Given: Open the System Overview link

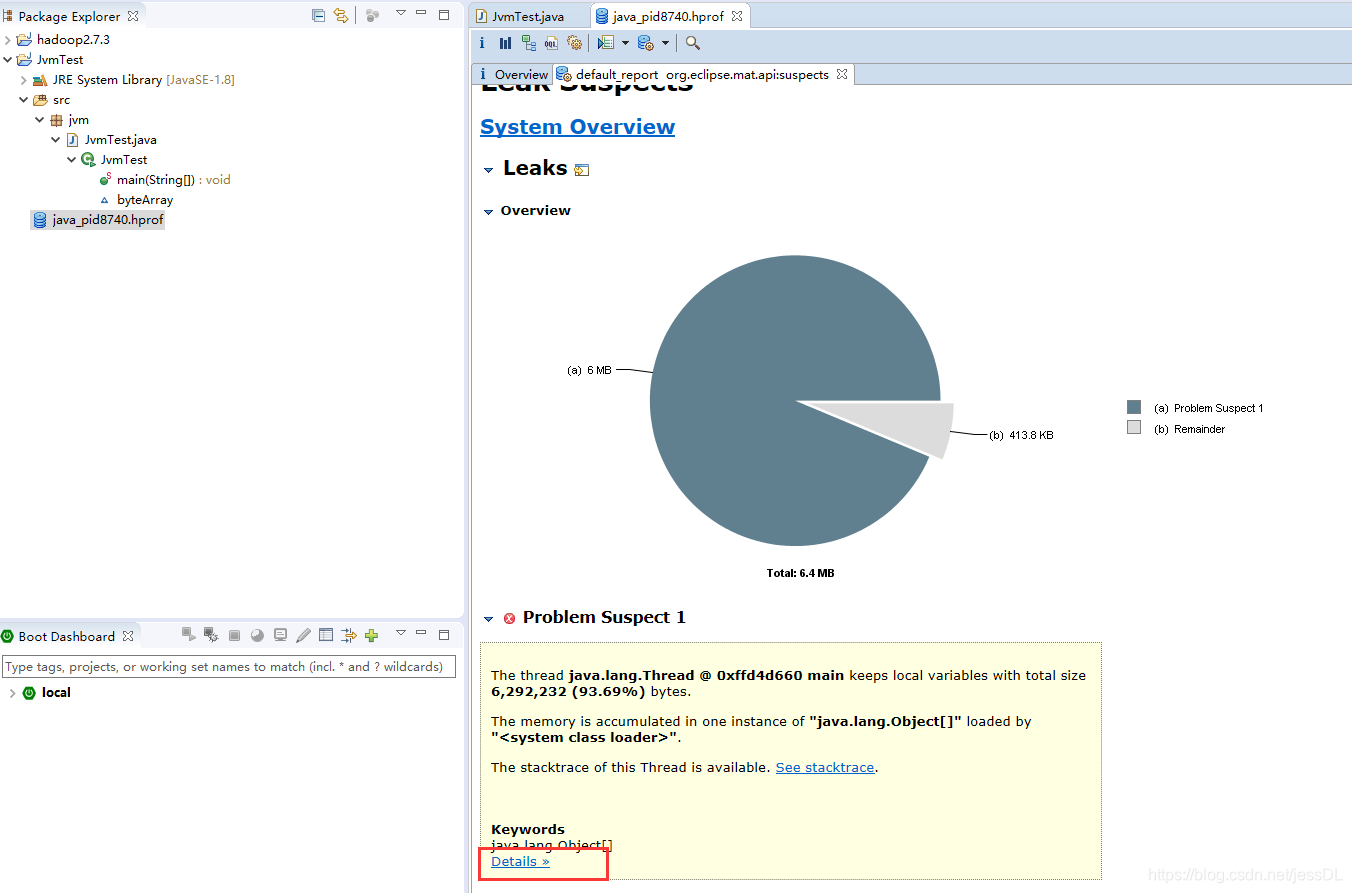Looking at the screenshot, I should (577, 127).
